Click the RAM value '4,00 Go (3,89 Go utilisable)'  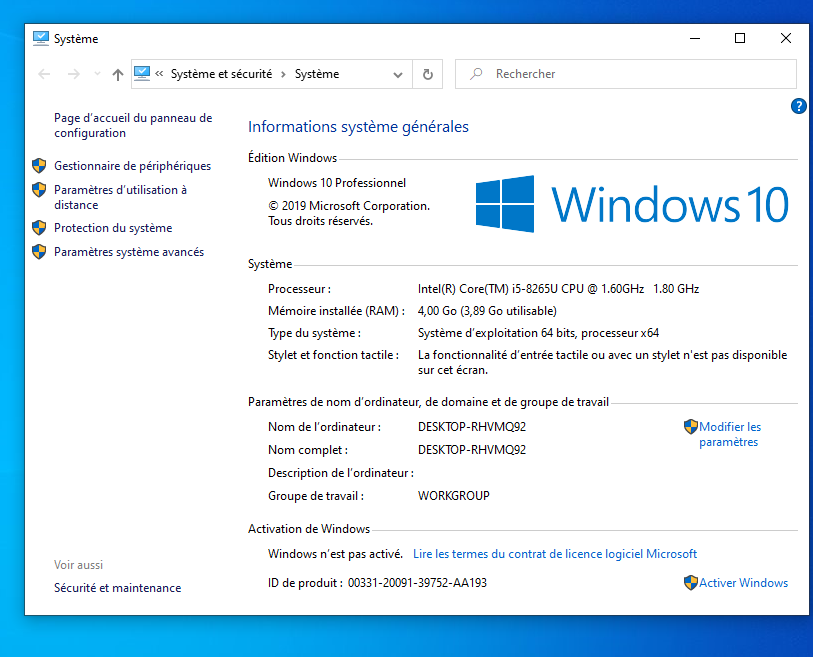487,311
